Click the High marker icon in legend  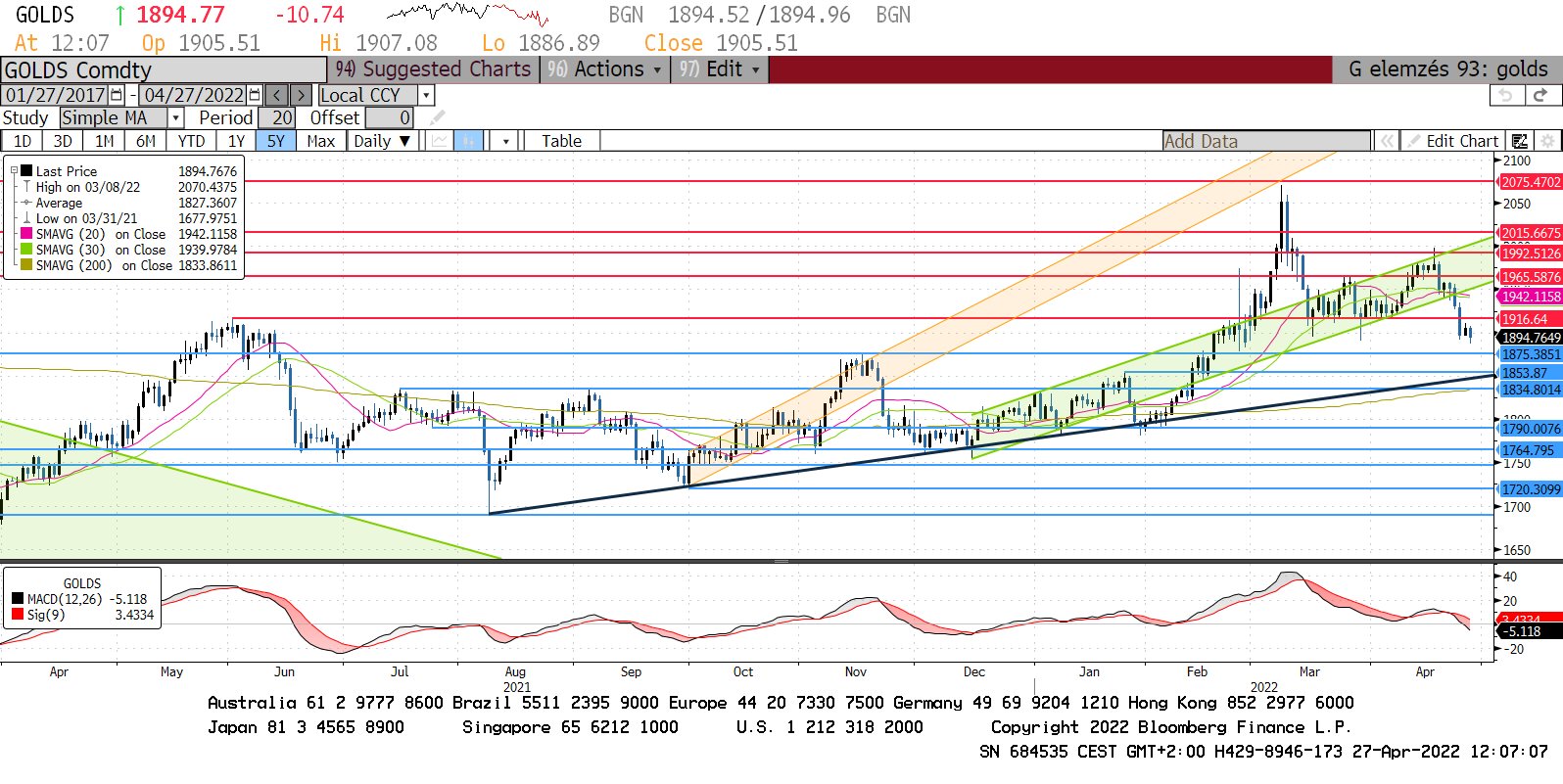pos(26,187)
